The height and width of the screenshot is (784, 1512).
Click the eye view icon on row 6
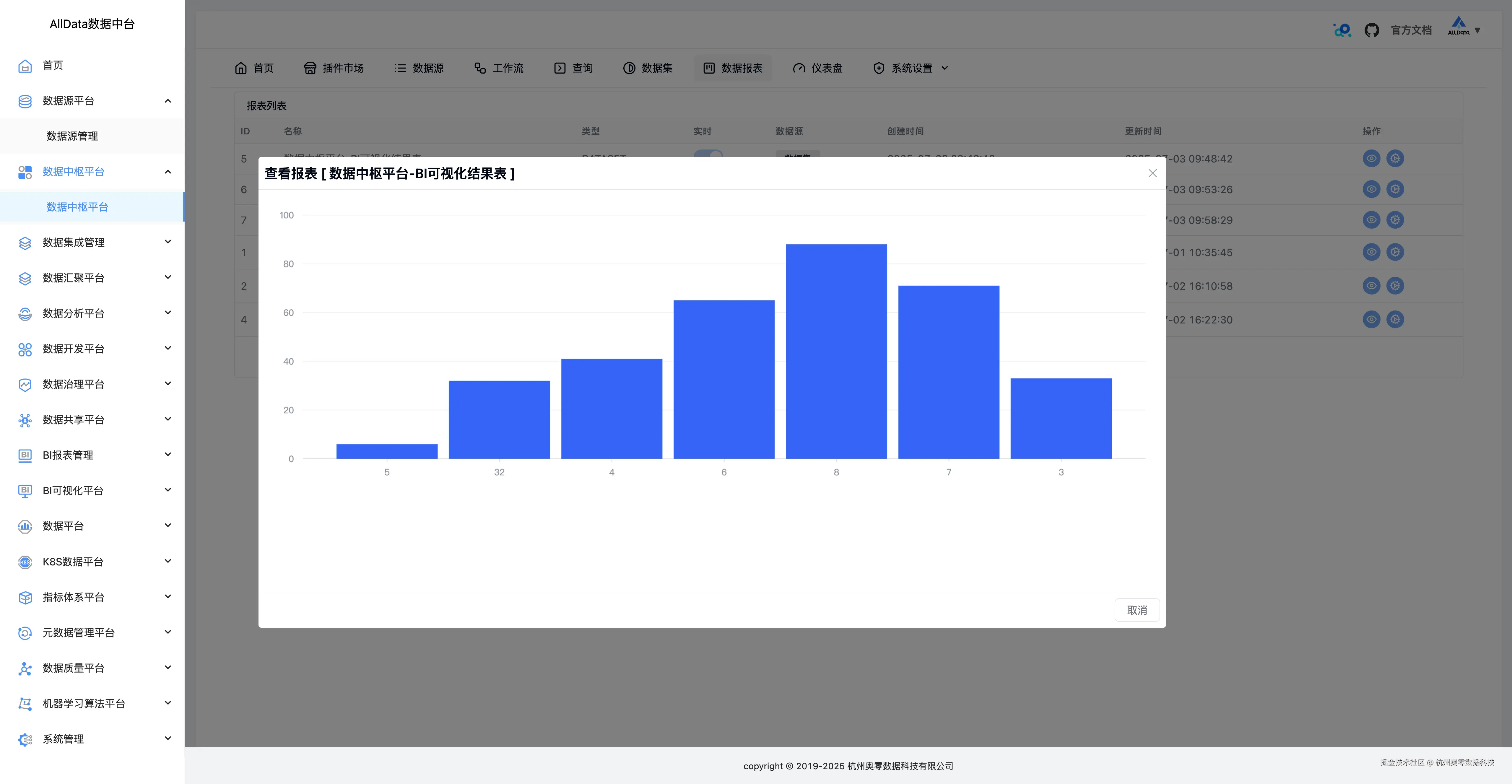[1371, 189]
